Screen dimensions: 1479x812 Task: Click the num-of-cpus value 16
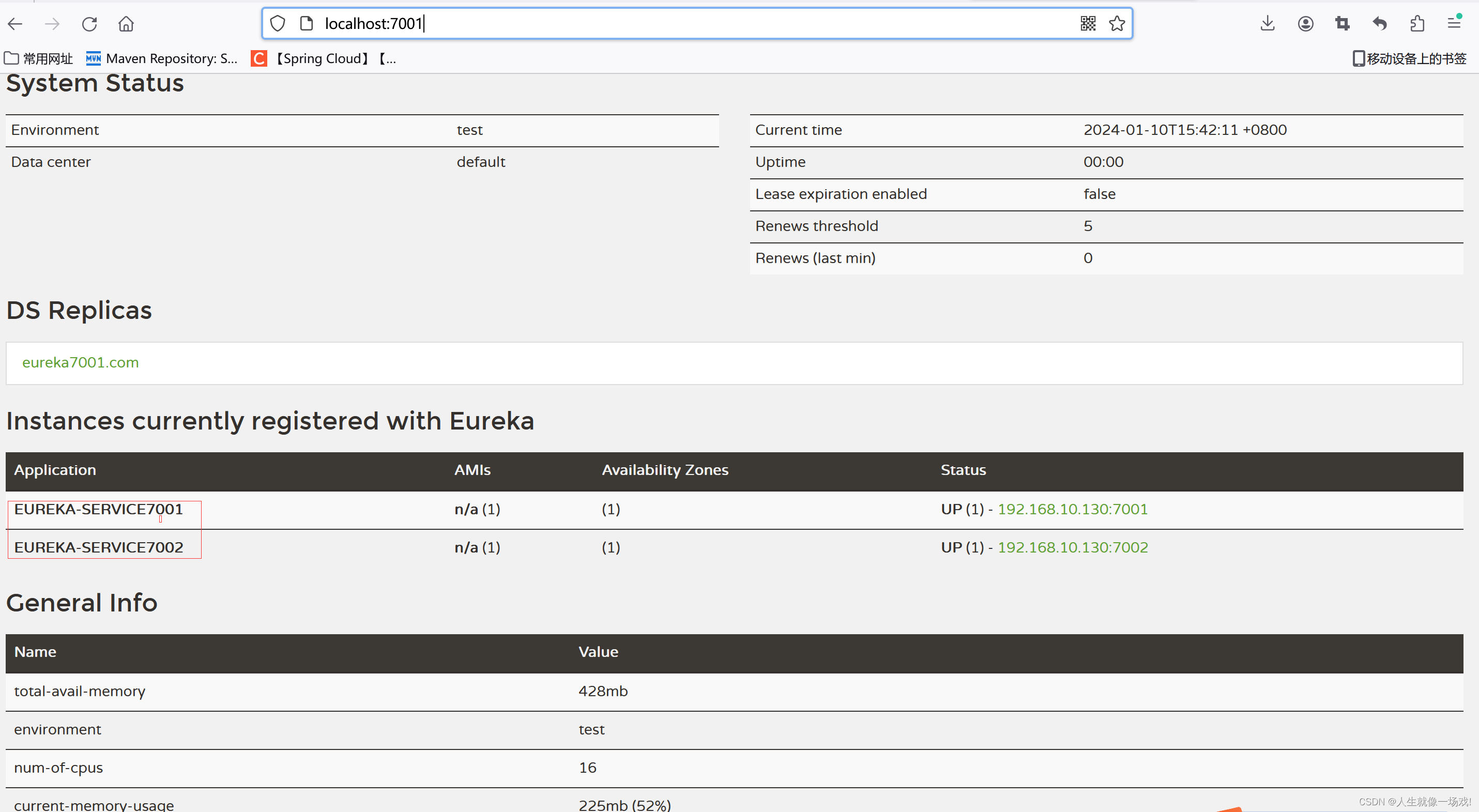(587, 768)
